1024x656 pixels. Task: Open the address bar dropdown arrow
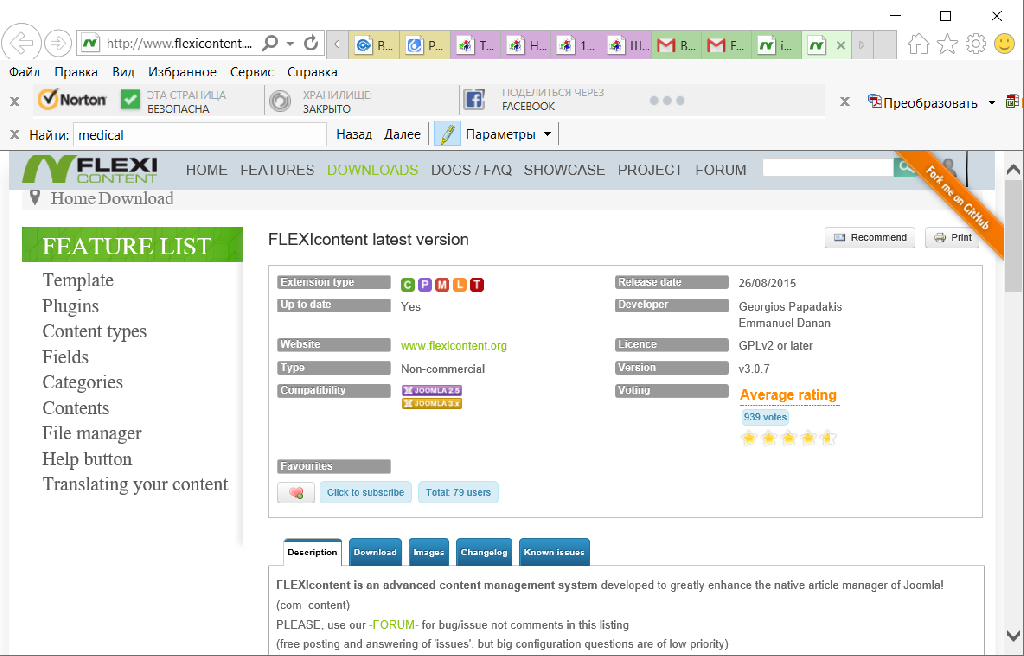coord(290,44)
